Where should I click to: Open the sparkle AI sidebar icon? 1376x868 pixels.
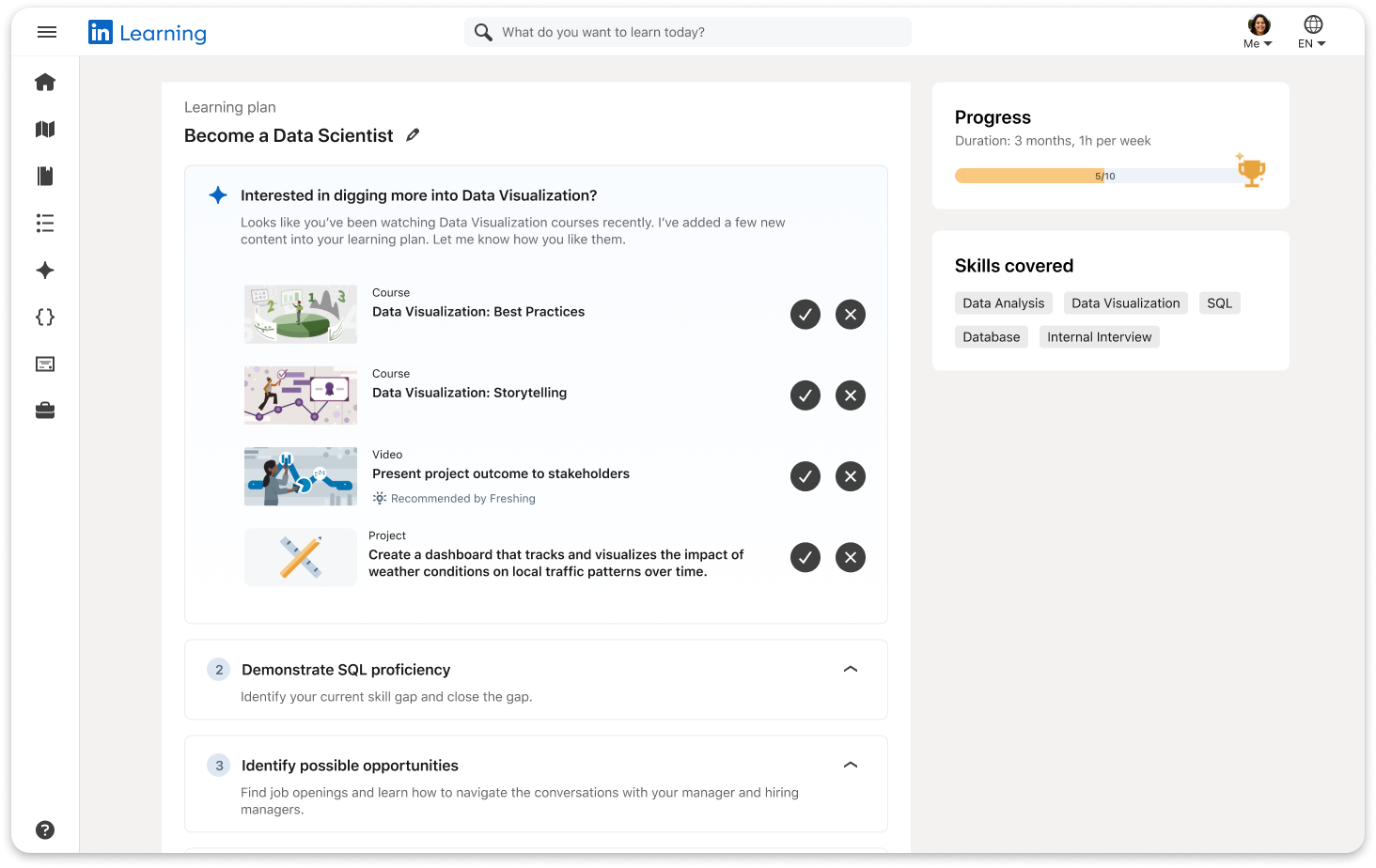pyautogui.click(x=45, y=271)
